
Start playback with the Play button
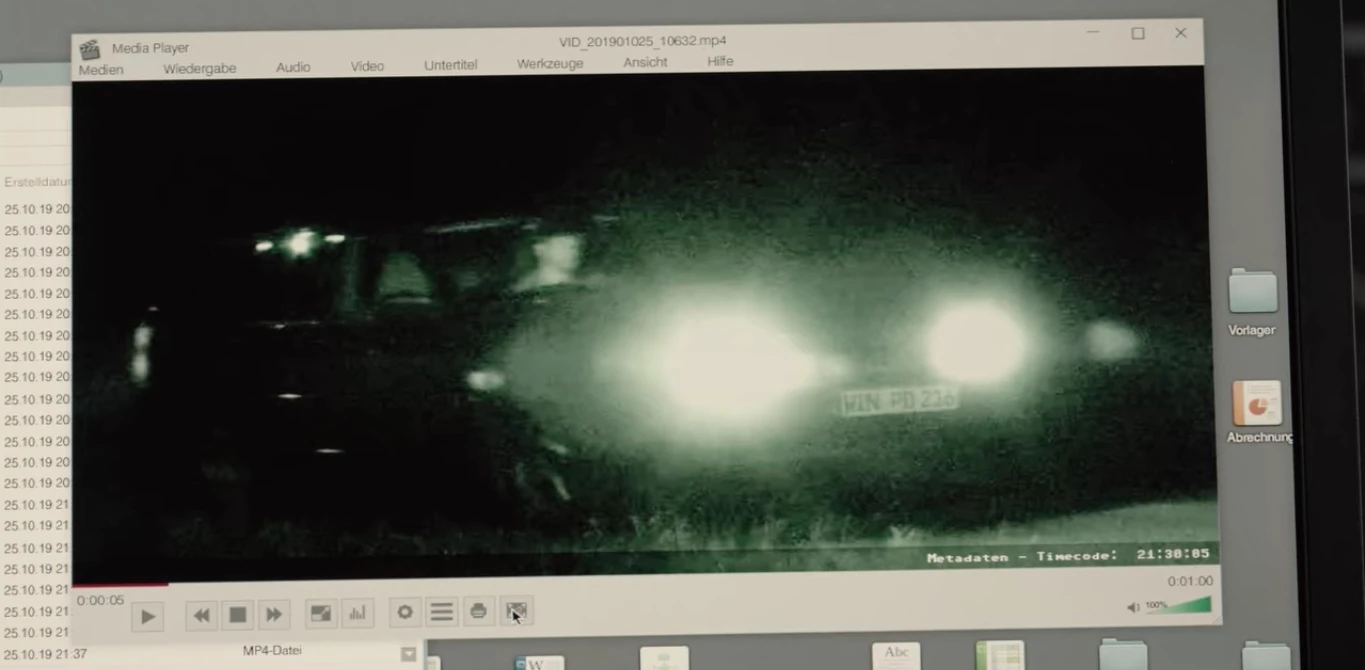click(148, 617)
